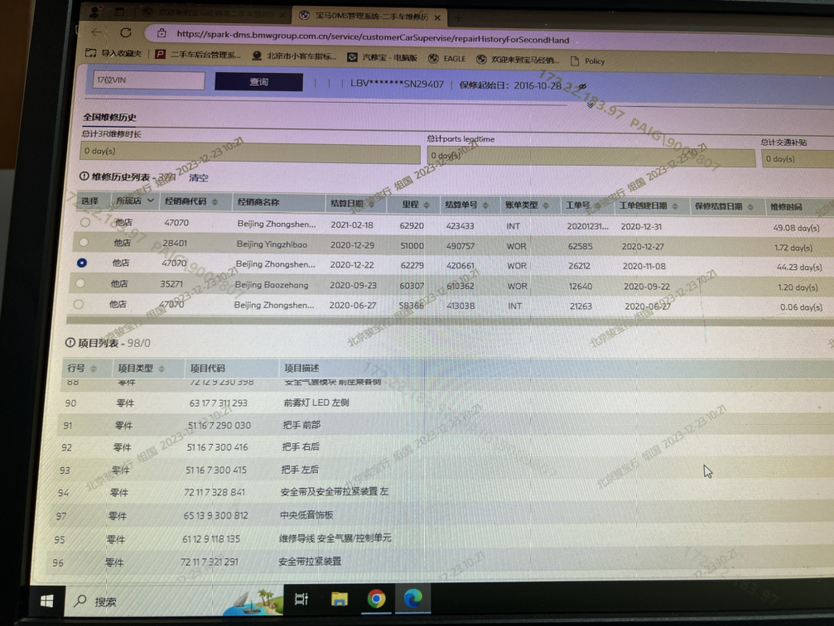Image resolution: width=834 pixels, height=626 pixels.
Task: Open Task View from the taskbar
Action: tap(302, 599)
